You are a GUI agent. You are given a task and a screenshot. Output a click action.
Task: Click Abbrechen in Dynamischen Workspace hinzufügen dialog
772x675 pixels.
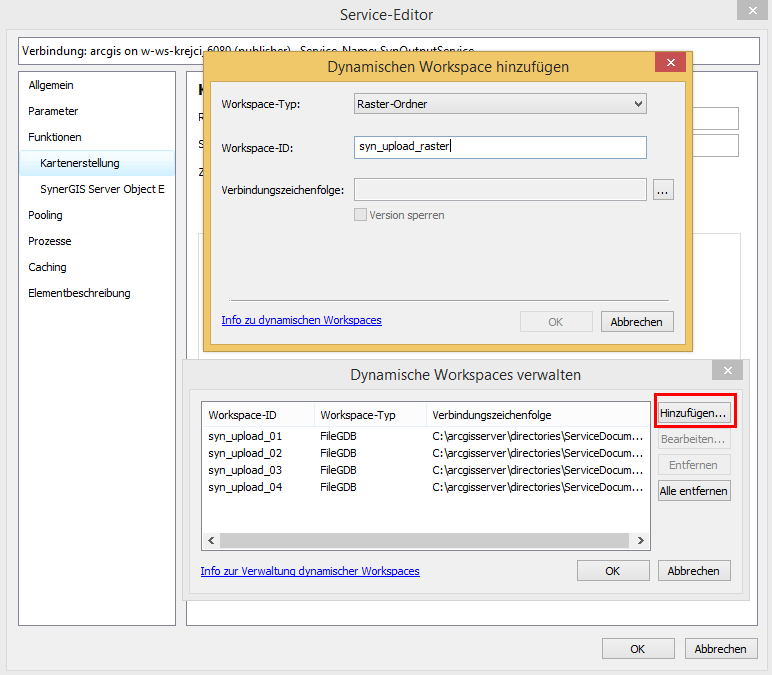(637, 322)
